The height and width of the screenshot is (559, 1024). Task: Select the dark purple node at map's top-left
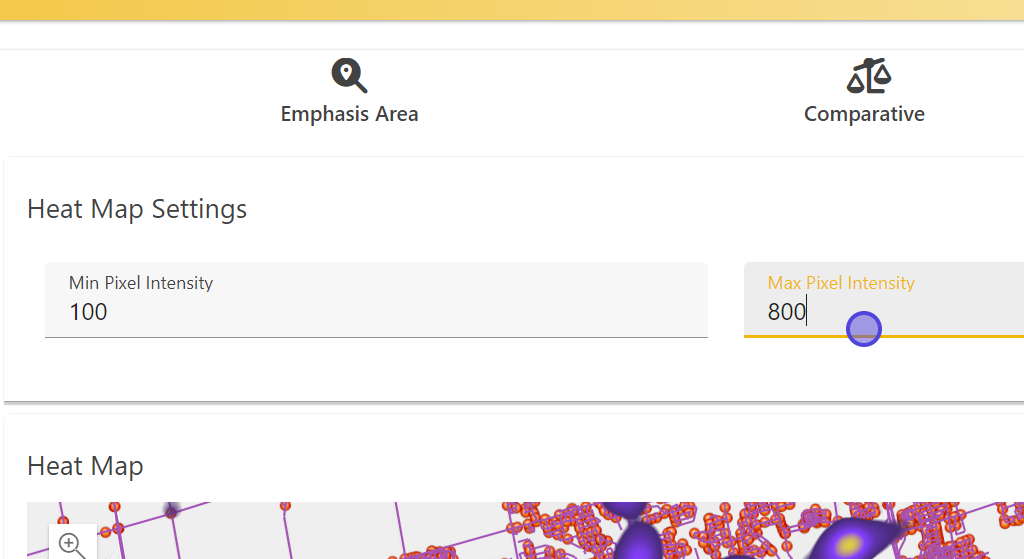click(171, 512)
